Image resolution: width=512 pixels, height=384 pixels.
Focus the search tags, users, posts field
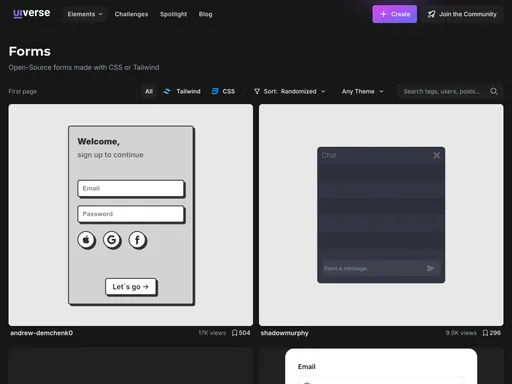(442, 91)
